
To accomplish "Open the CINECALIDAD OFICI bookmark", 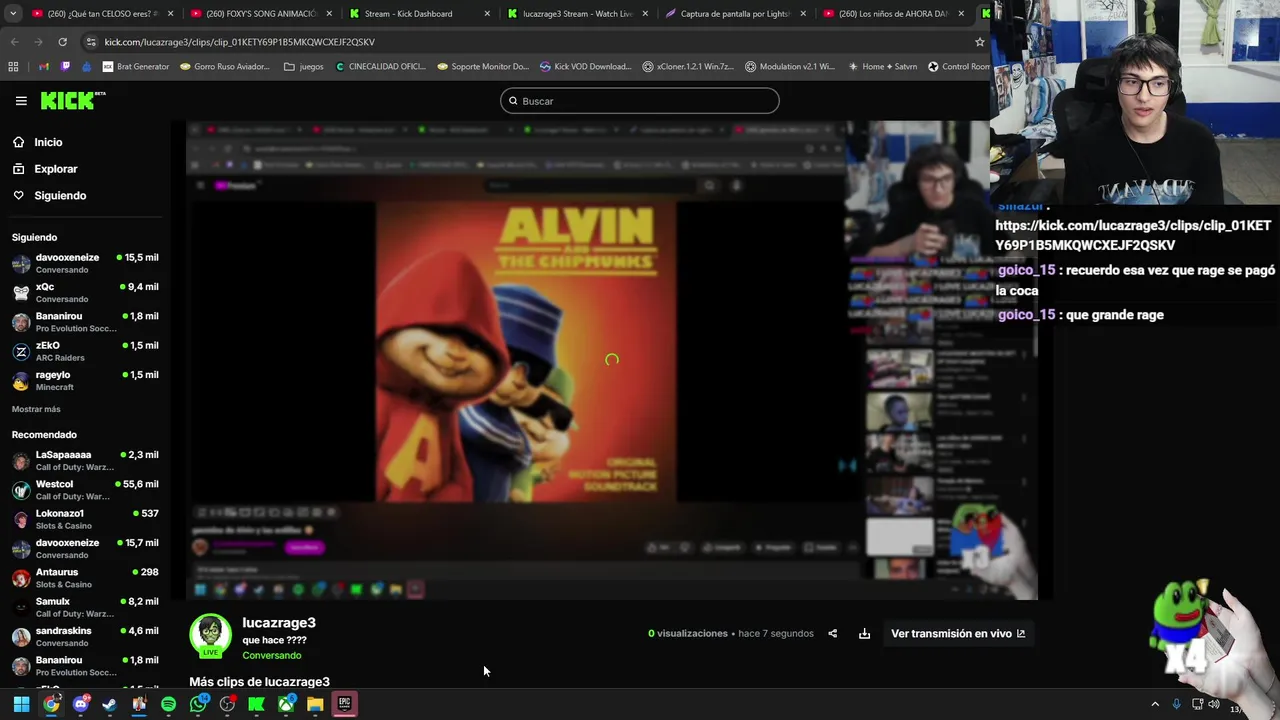I will tap(381, 67).
